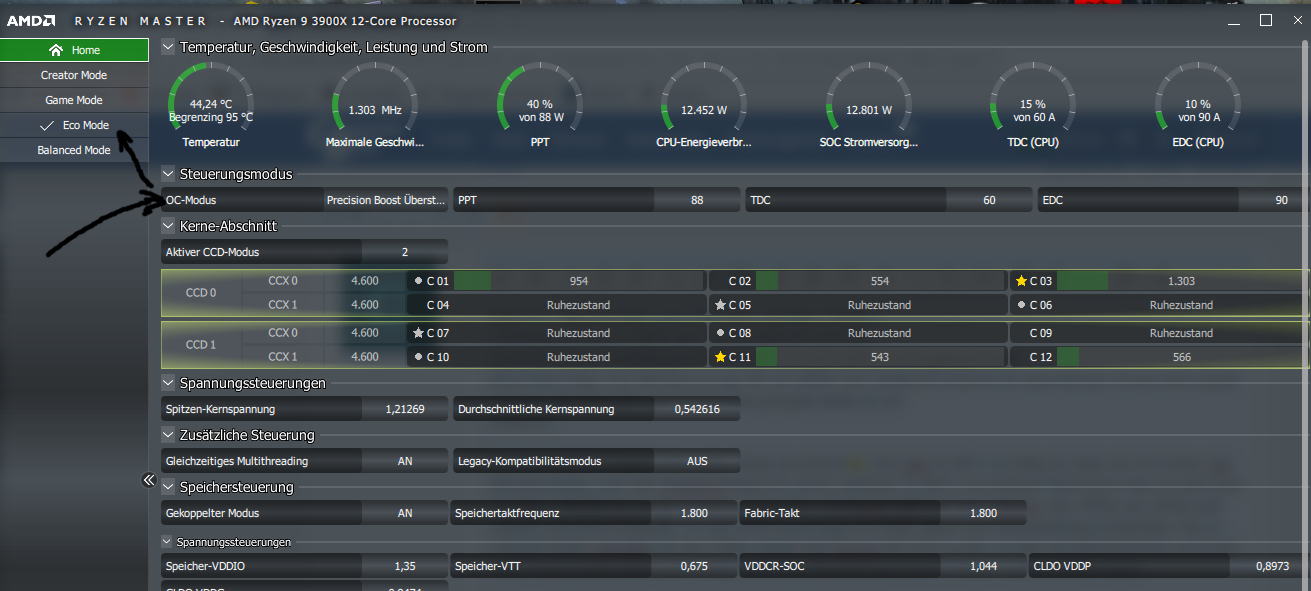The width and height of the screenshot is (1311, 591).
Task: Switch to Game Mode profile
Action: [x=74, y=100]
